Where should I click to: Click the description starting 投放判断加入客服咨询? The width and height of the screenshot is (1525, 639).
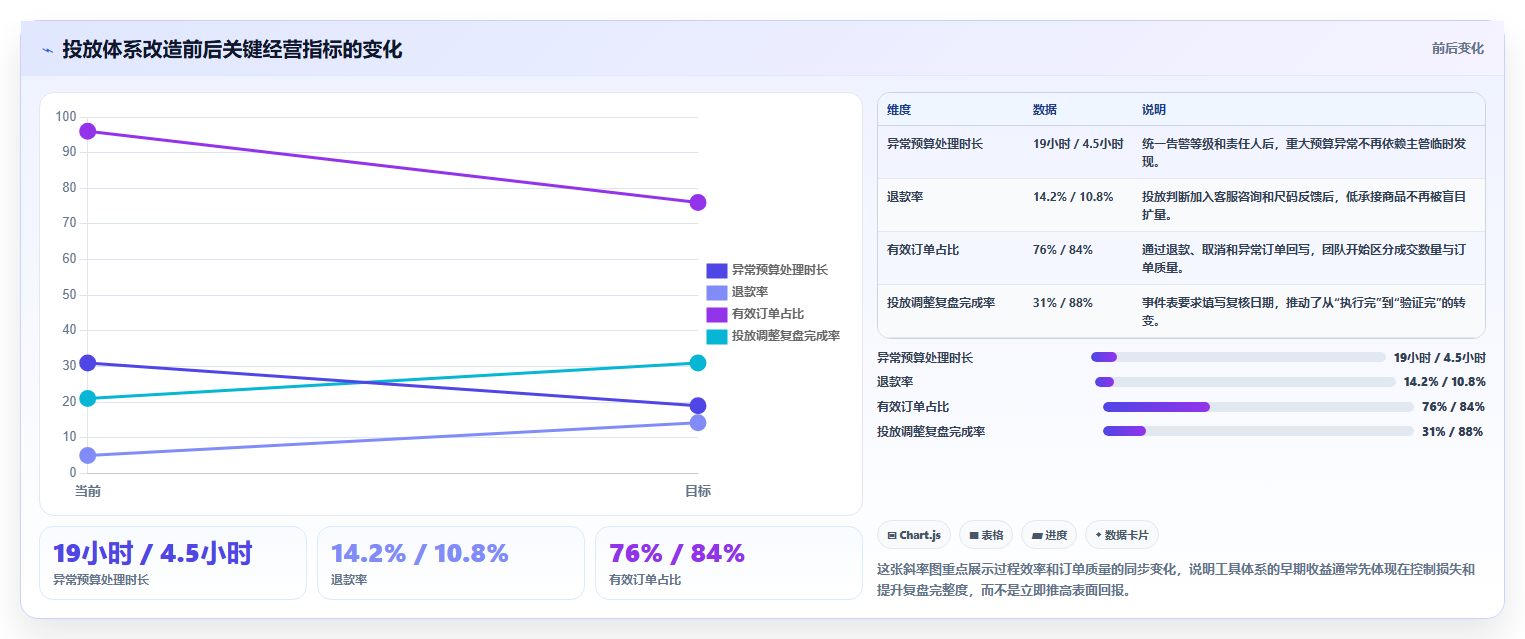click(1304, 206)
